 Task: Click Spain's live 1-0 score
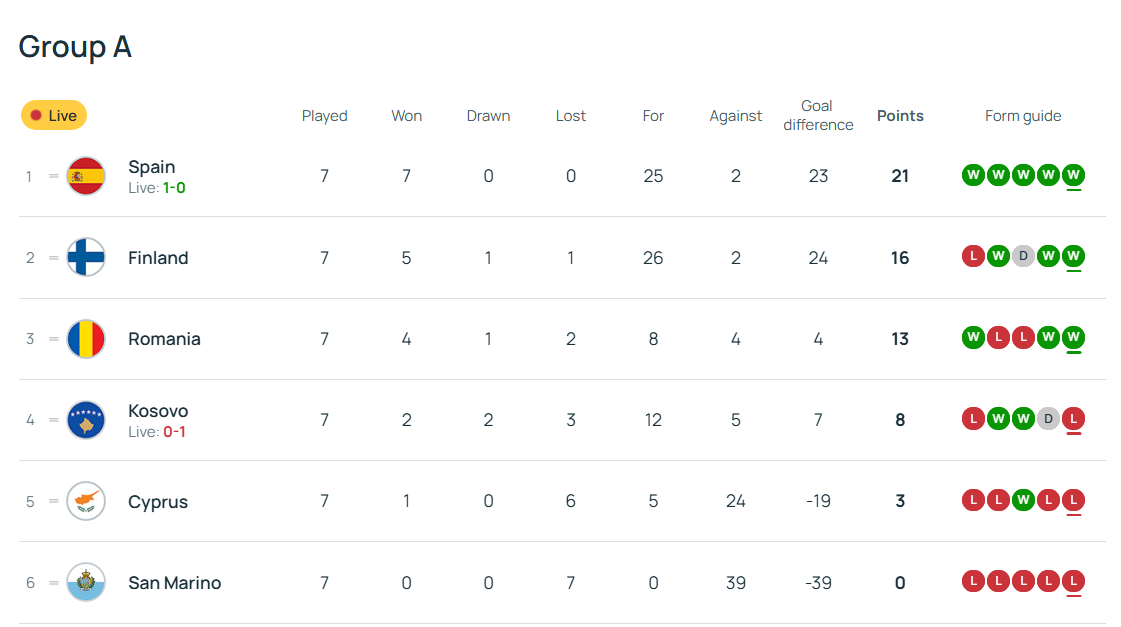(175, 188)
